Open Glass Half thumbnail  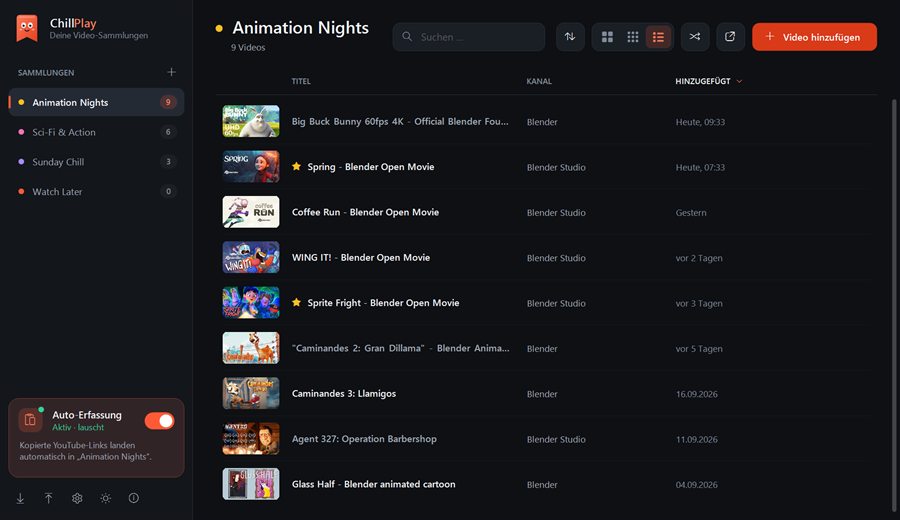point(251,484)
